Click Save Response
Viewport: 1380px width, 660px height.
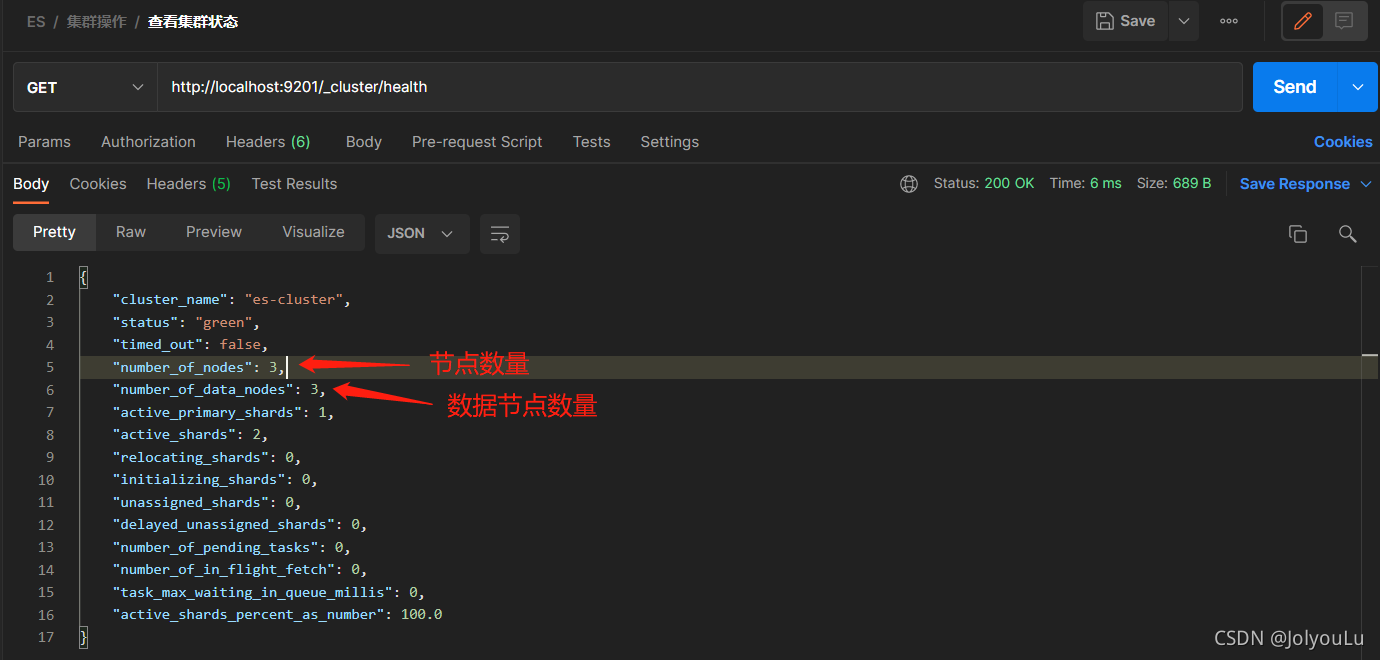click(1295, 184)
